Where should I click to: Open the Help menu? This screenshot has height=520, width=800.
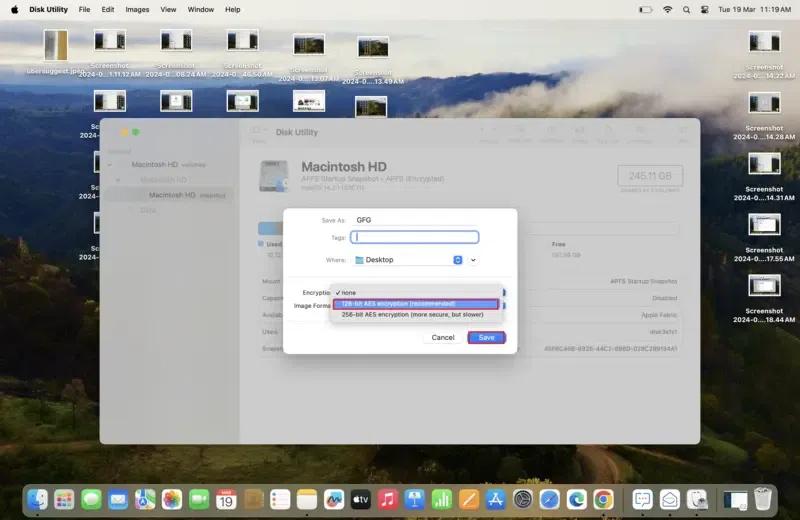point(233,10)
